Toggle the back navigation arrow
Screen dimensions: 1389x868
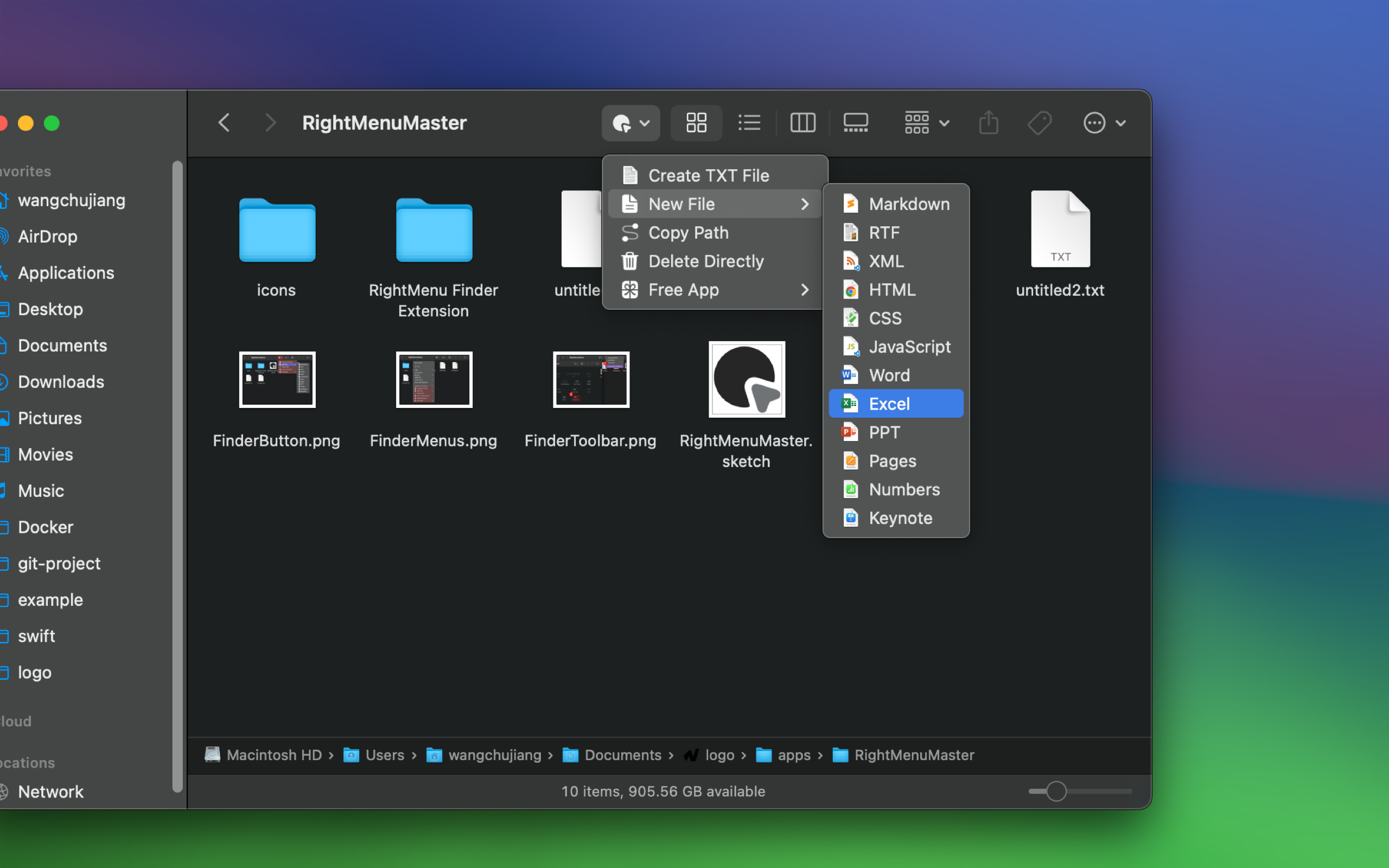(x=223, y=122)
